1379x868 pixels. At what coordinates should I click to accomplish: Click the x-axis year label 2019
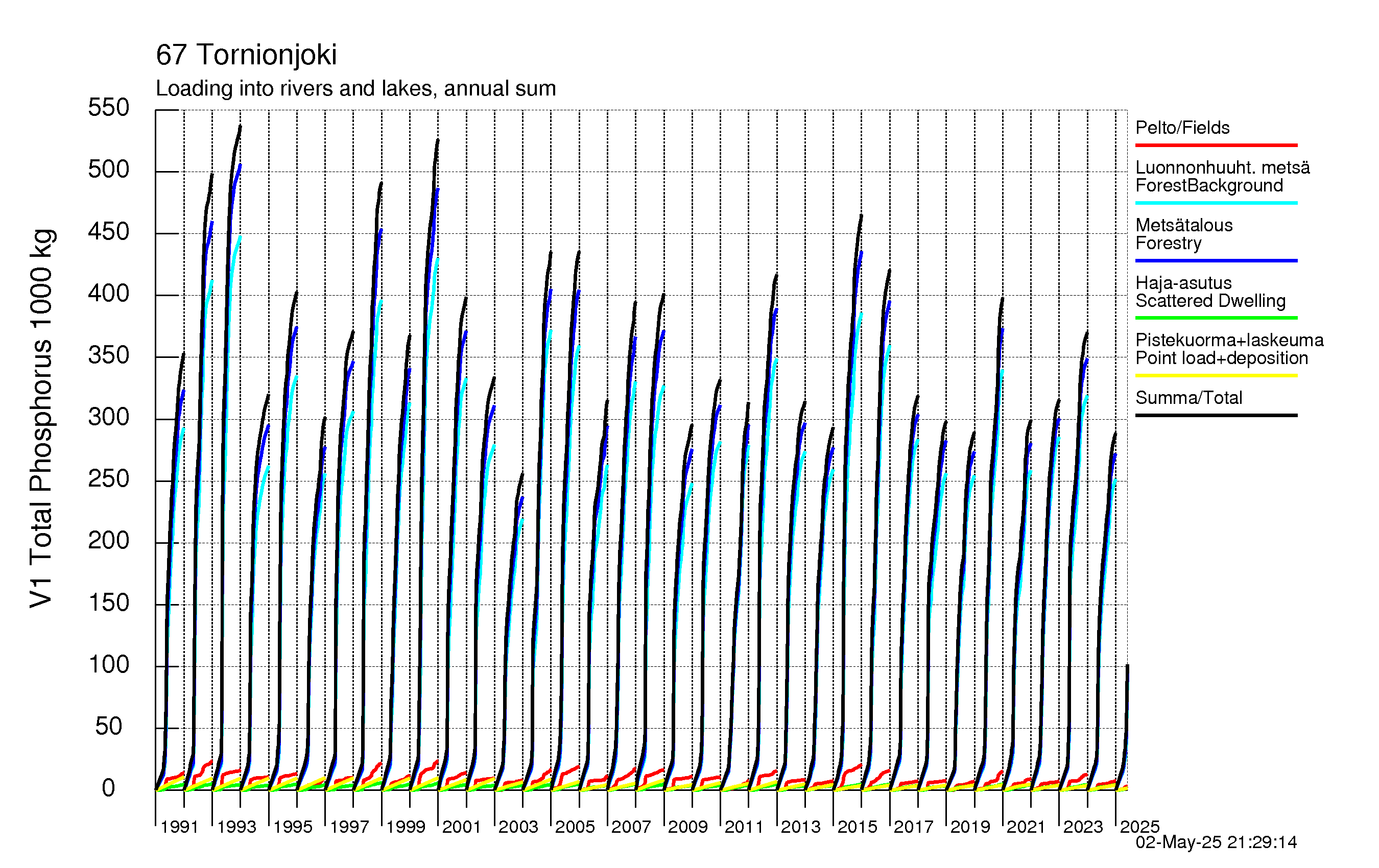coord(970,827)
